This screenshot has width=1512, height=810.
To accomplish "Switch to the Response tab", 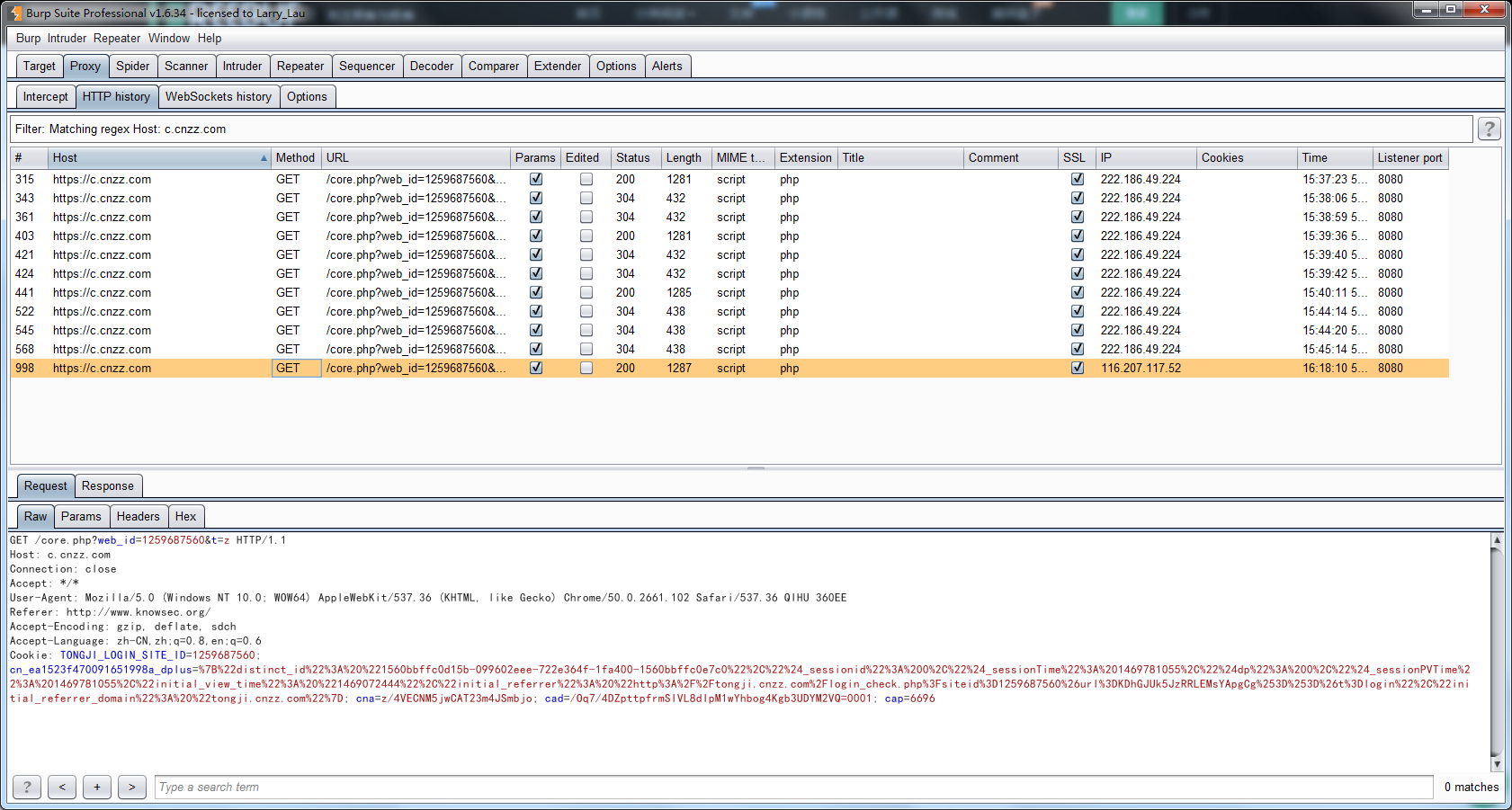I will 108,485.
